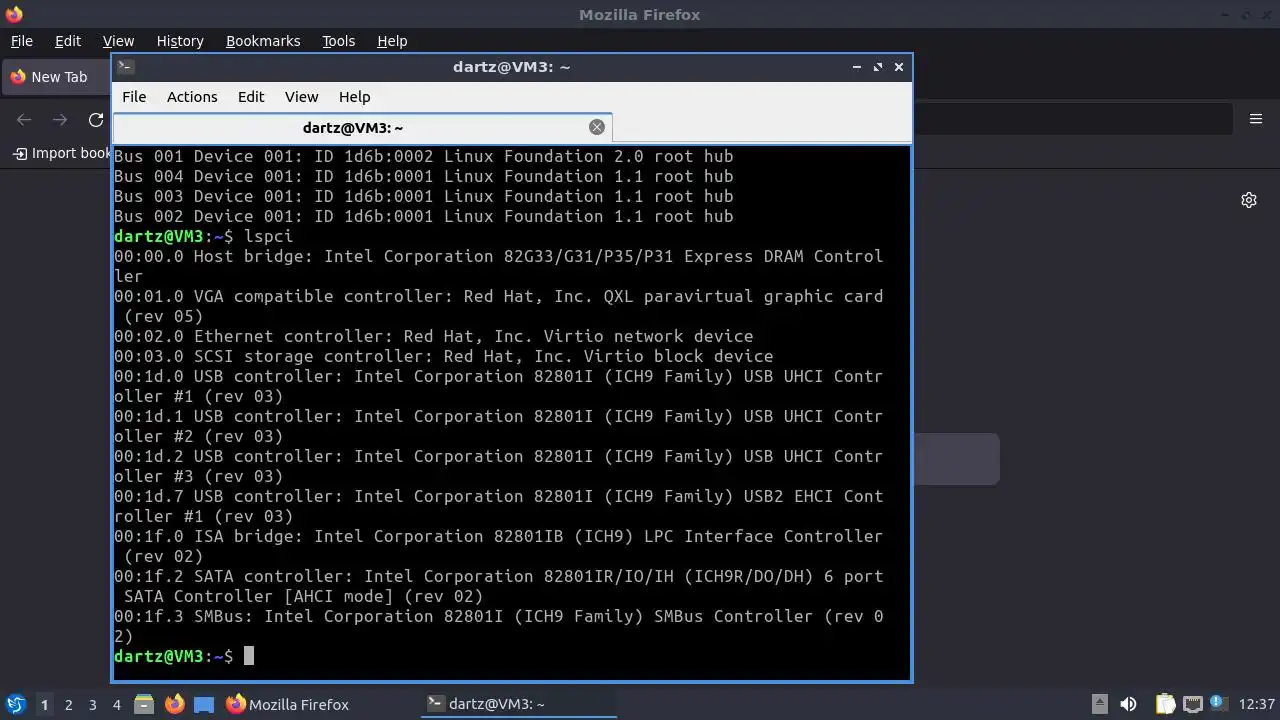Image resolution: width=1280 pixels, height=720 pixels.
Task: Close the terminal window
Action: point(899,67)
